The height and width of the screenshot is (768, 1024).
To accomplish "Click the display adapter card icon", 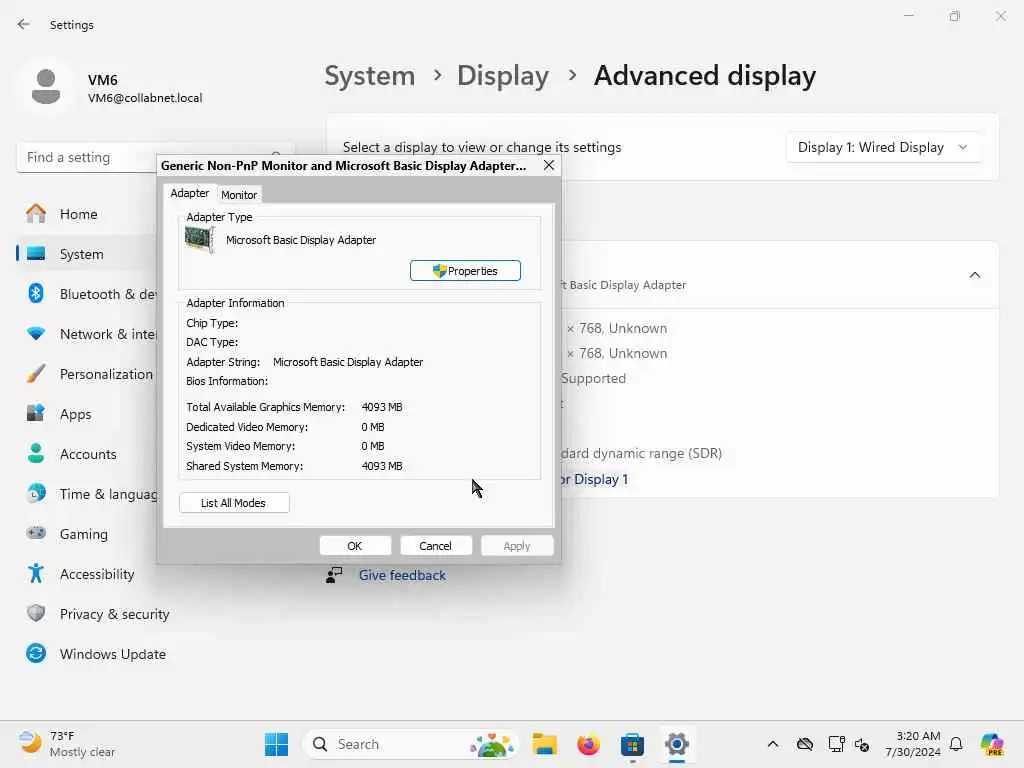I will point(199,240).
